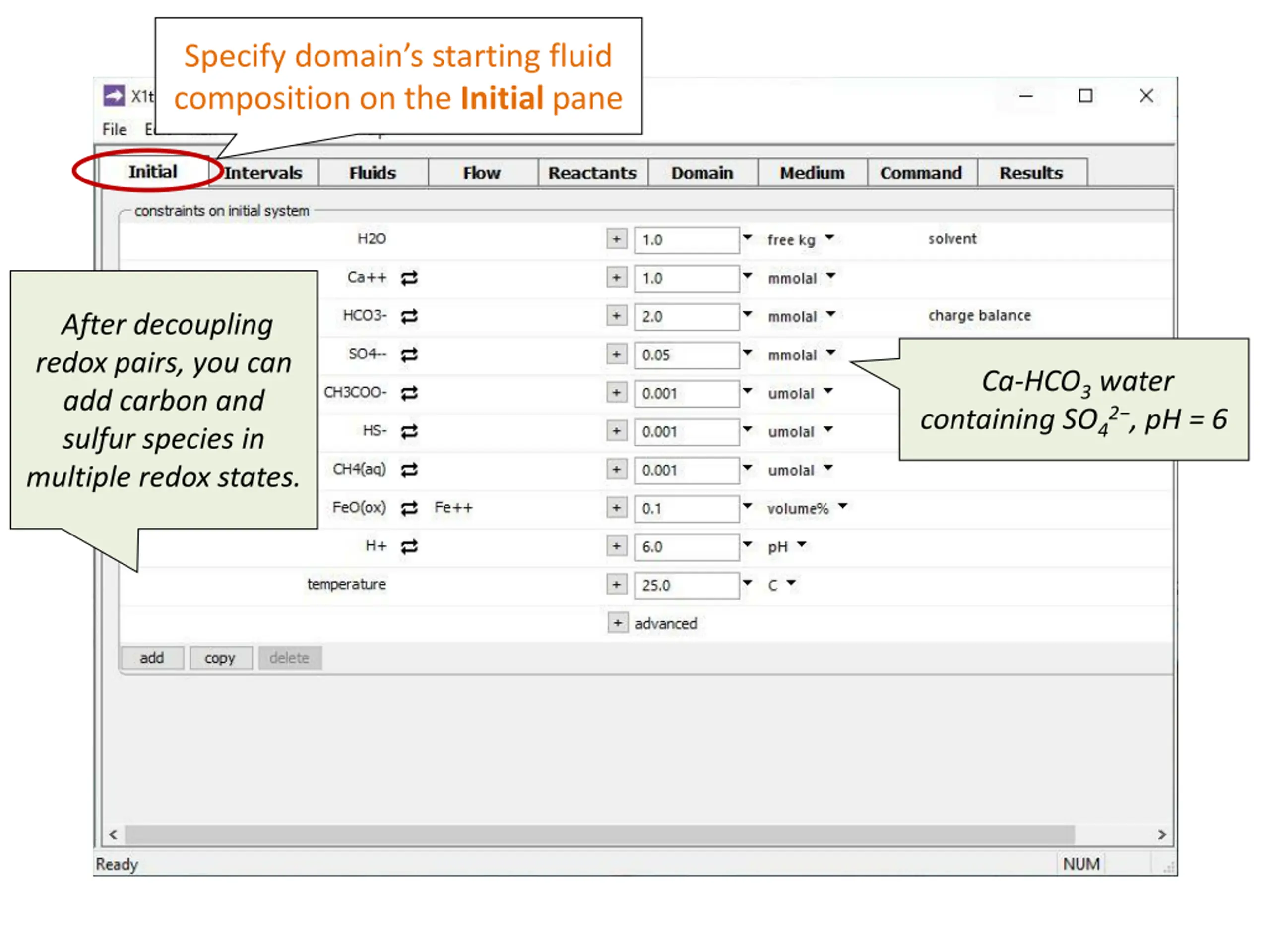1270x952 pixels.
Task: Open the H2O value dropdown arrow
Action: click(748, 237)
